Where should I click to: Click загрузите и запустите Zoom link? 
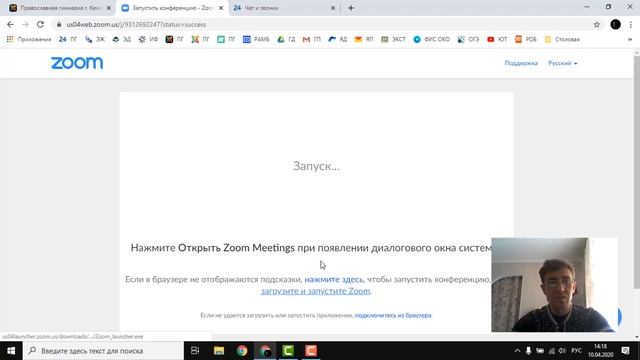coord(316,291)
